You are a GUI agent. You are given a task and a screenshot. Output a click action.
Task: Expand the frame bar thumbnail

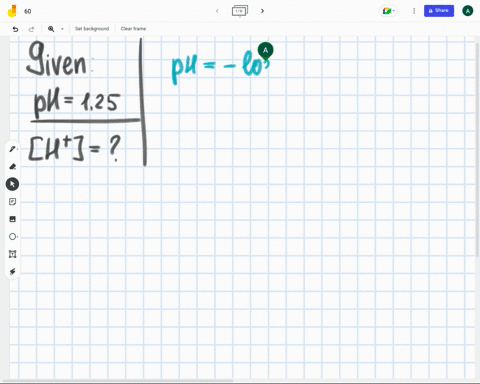[x=240, y=11]
